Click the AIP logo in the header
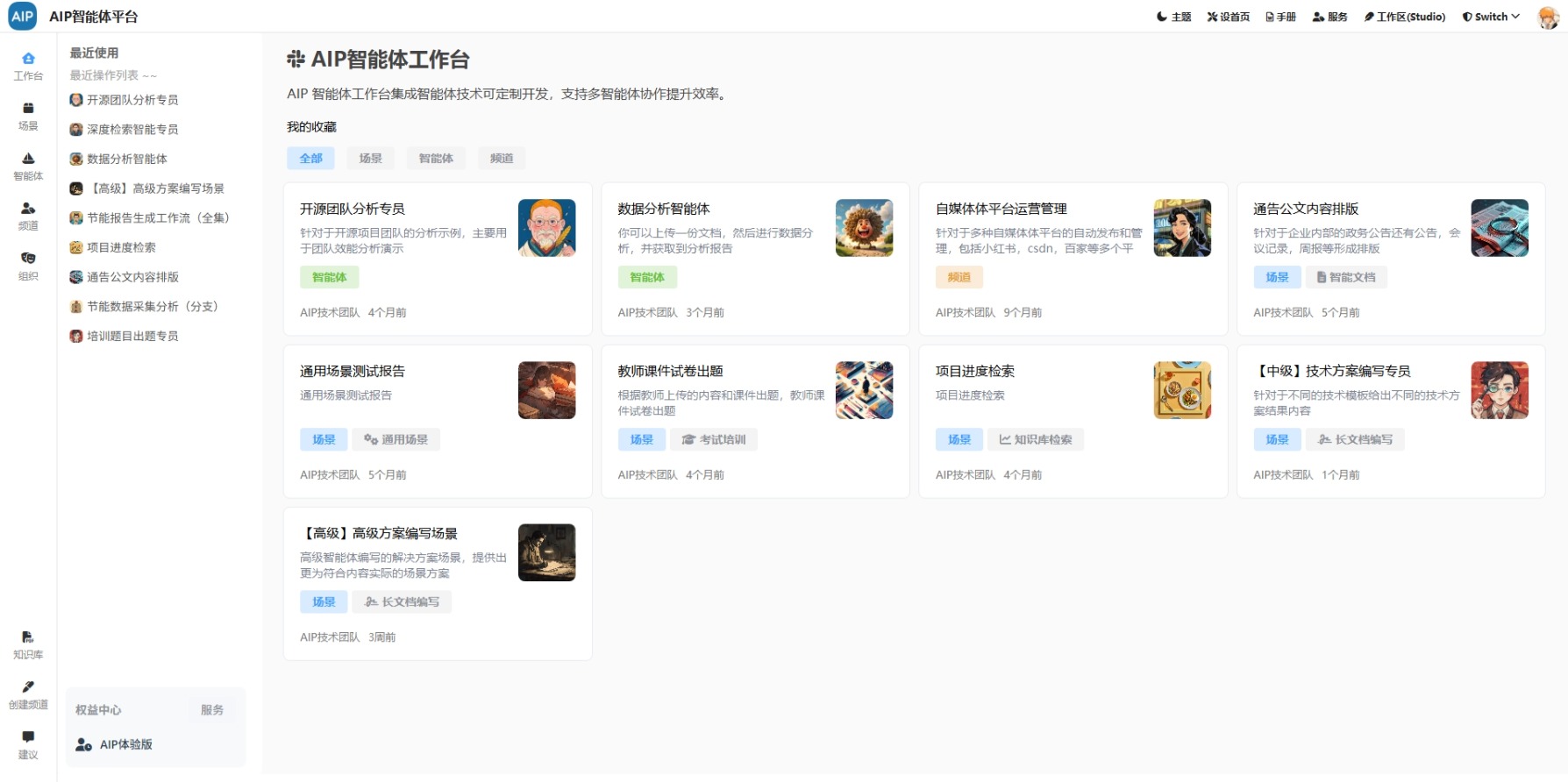 (x=22, y=17)
